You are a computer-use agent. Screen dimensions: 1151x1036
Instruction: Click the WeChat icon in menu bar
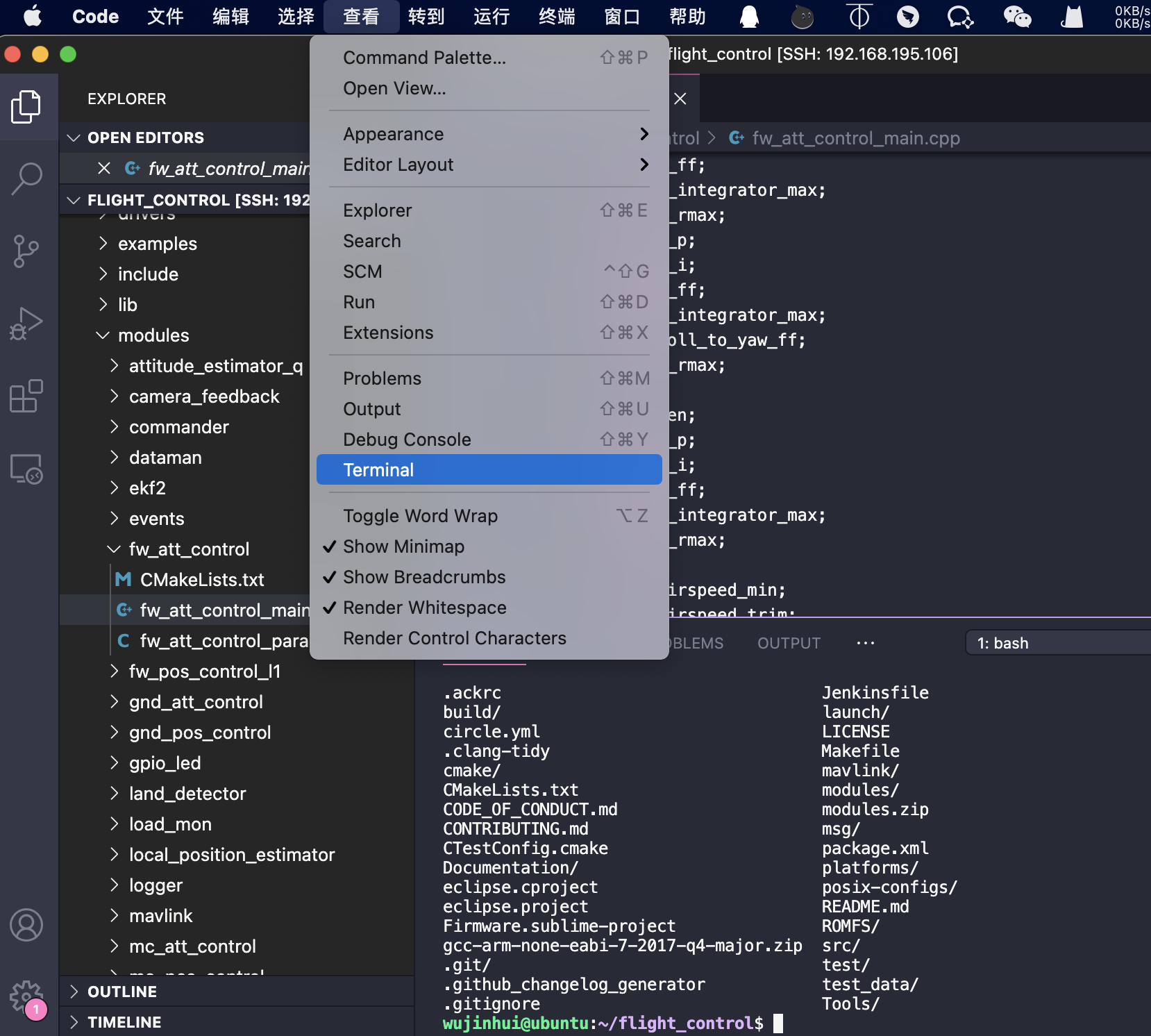[x=1017, y=17]
